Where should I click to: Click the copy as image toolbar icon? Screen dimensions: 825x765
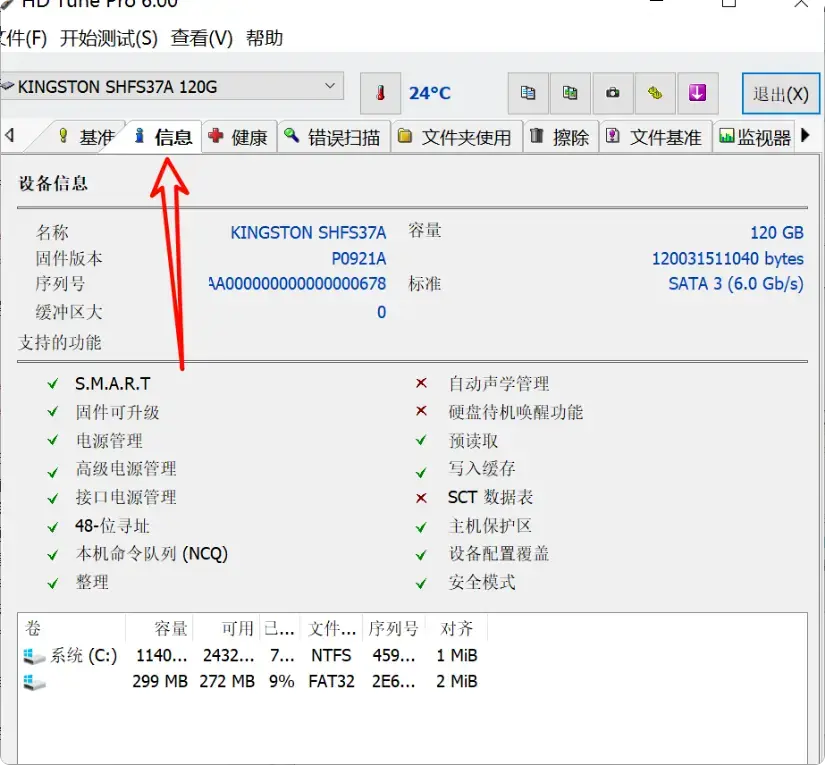pyautogui.click(x=570, y=92)
